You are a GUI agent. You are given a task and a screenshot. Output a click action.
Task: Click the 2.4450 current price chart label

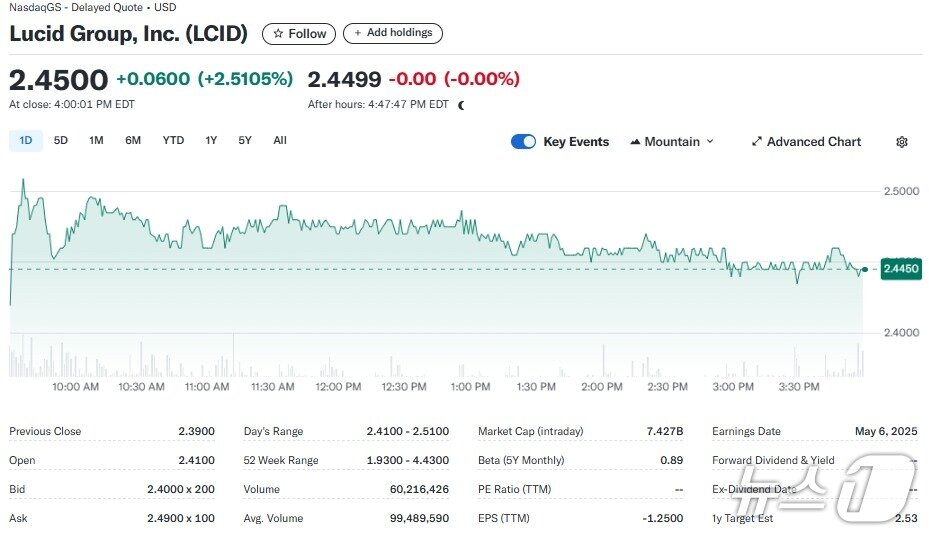(x=901, y=269)
